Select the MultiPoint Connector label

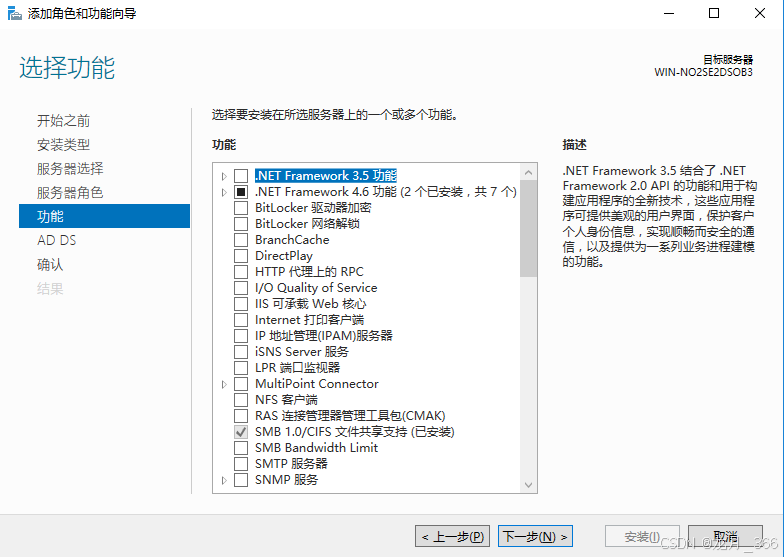(x=316, y=384)
